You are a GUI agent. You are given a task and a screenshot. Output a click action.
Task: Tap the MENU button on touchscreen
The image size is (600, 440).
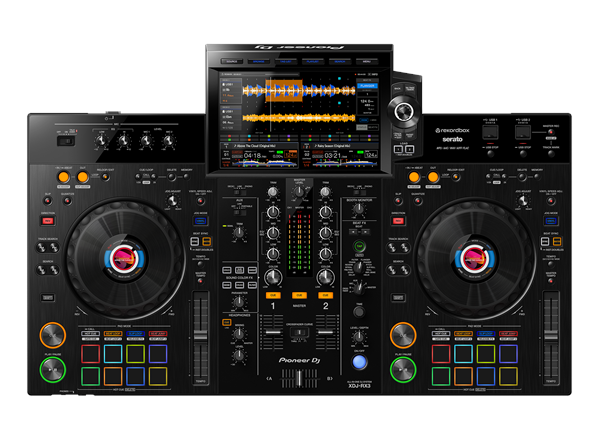[x=367, y=61]
